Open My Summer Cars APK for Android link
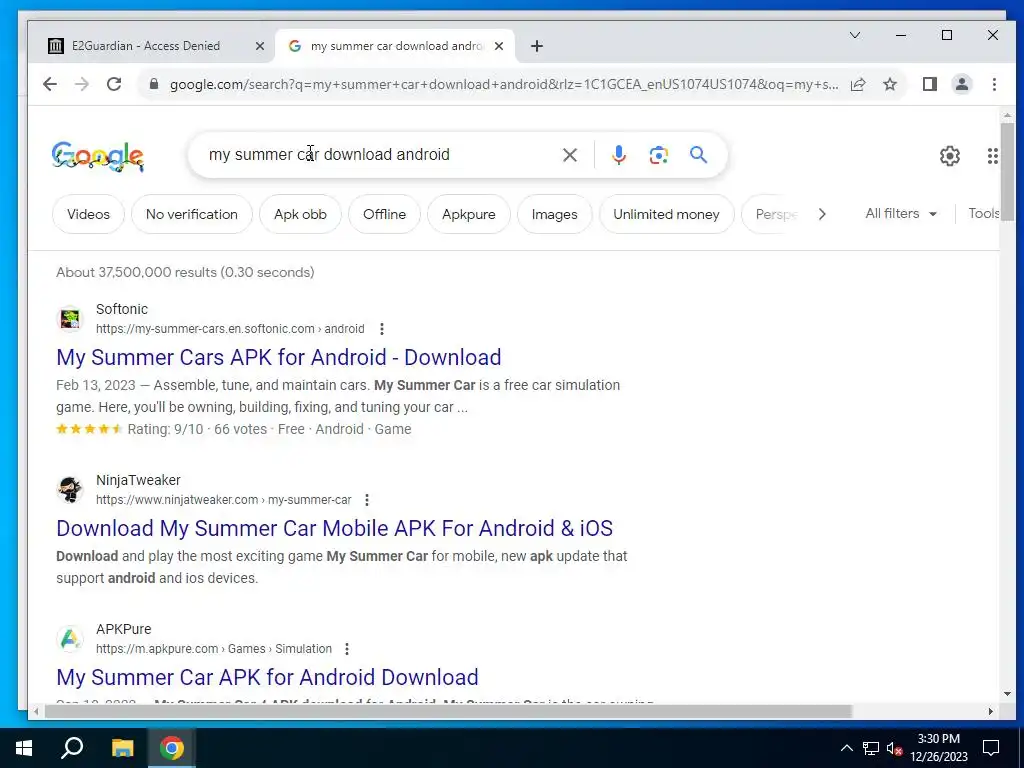Viewport: 1024px width, 768px height. 279,357
